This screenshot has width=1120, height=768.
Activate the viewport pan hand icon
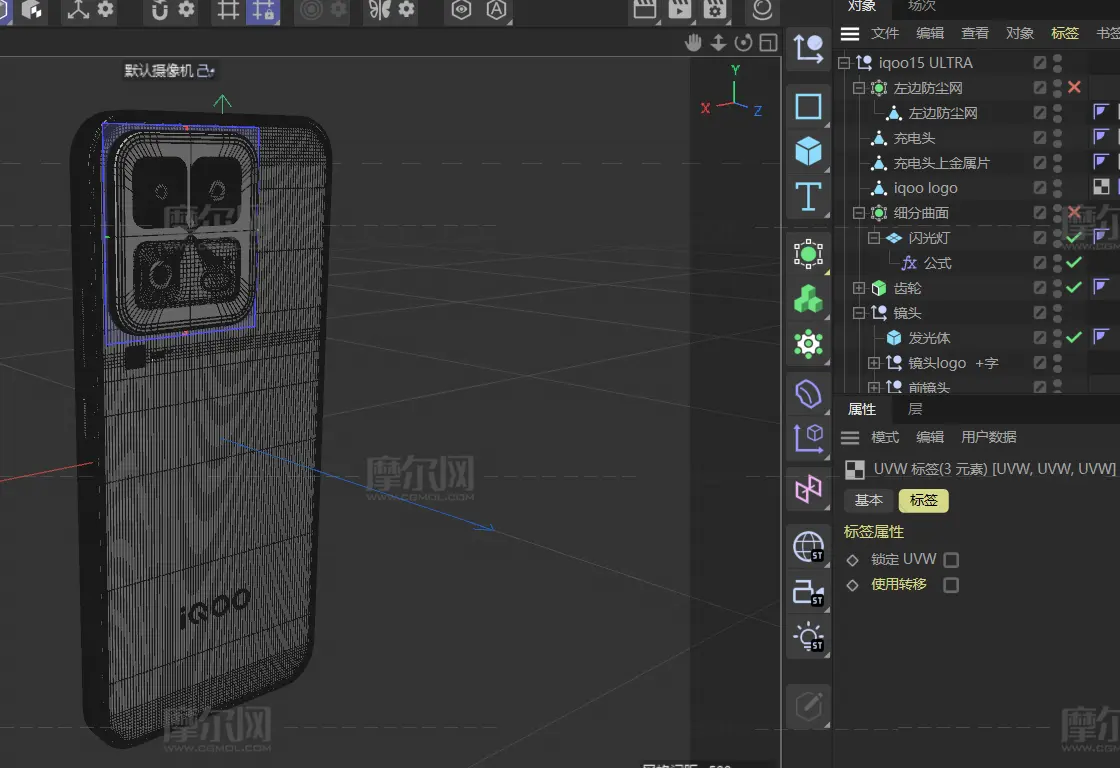693,42
